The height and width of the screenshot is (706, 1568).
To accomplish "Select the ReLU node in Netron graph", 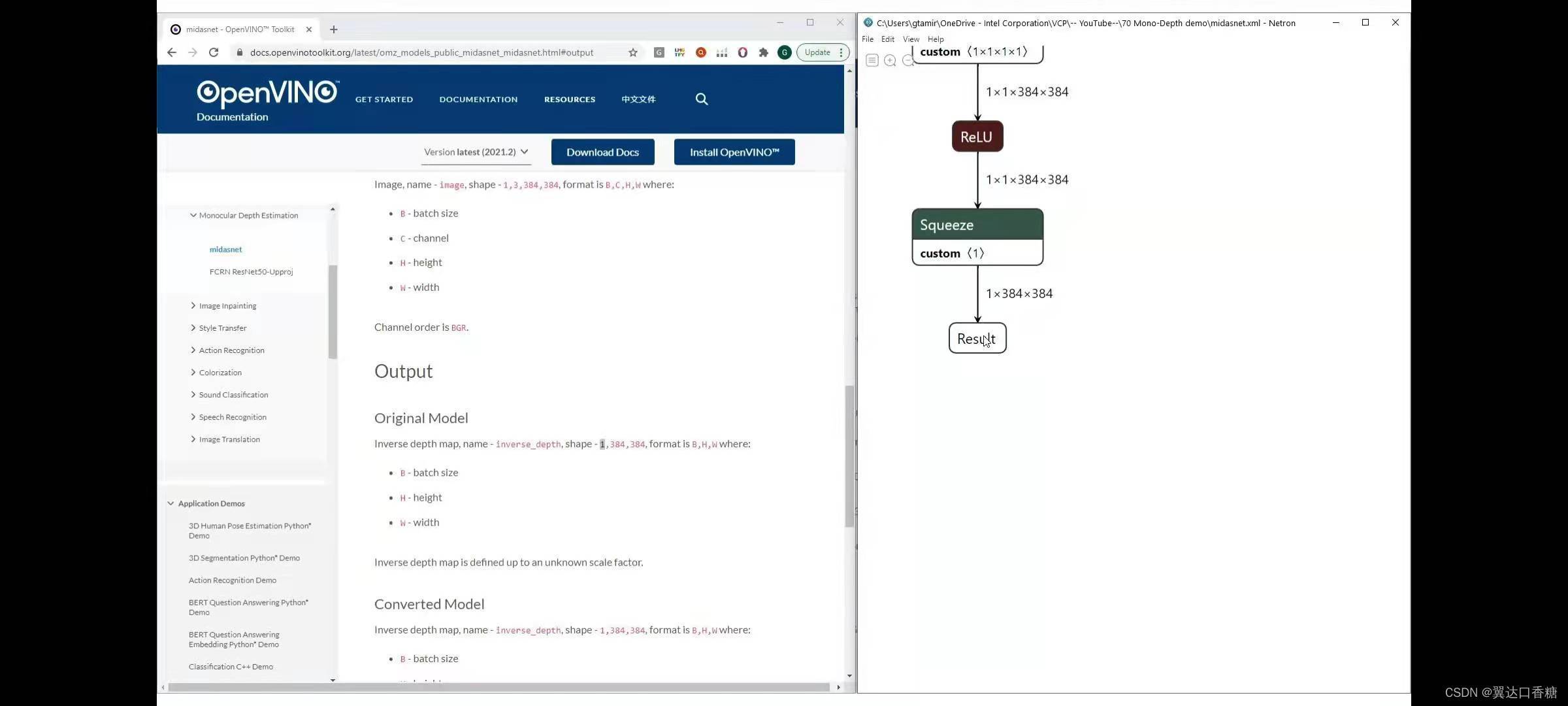I will click(x=977, y=136).
